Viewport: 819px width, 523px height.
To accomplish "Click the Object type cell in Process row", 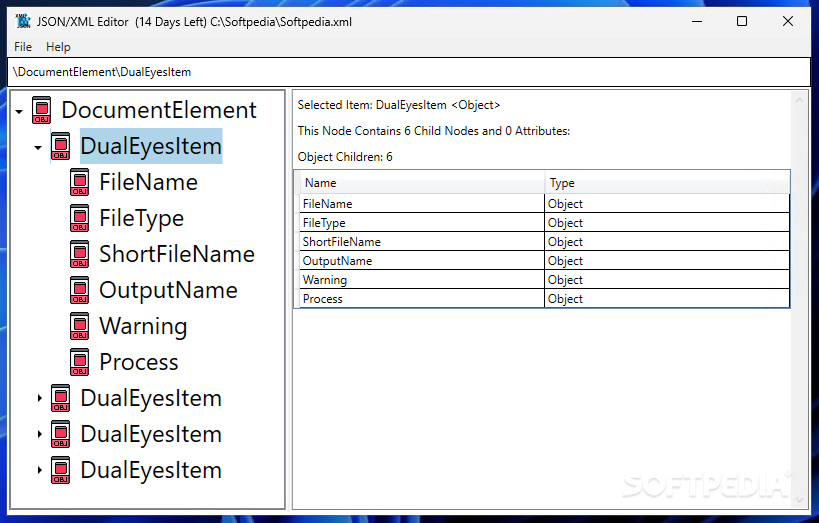I will click(x=667, y=299).
